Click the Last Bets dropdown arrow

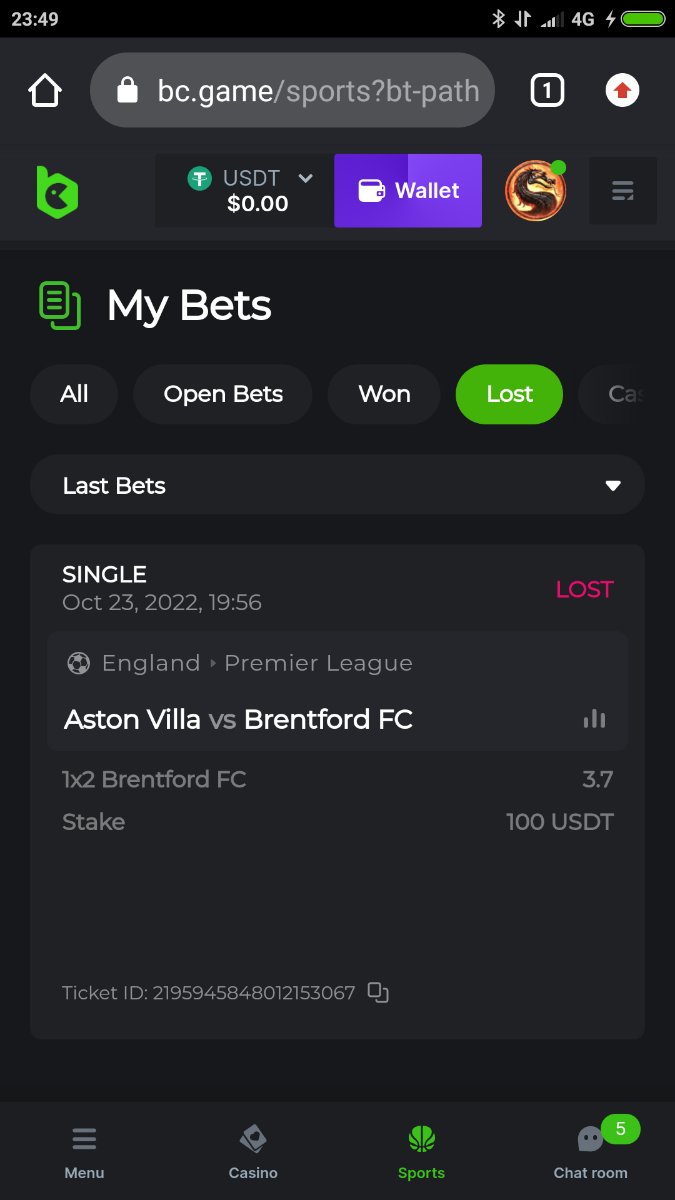click(613, 486)
